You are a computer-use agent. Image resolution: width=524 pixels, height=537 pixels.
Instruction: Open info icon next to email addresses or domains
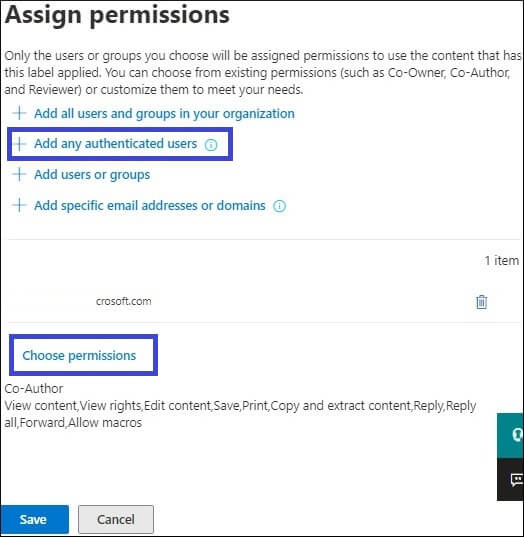point(279,206)
